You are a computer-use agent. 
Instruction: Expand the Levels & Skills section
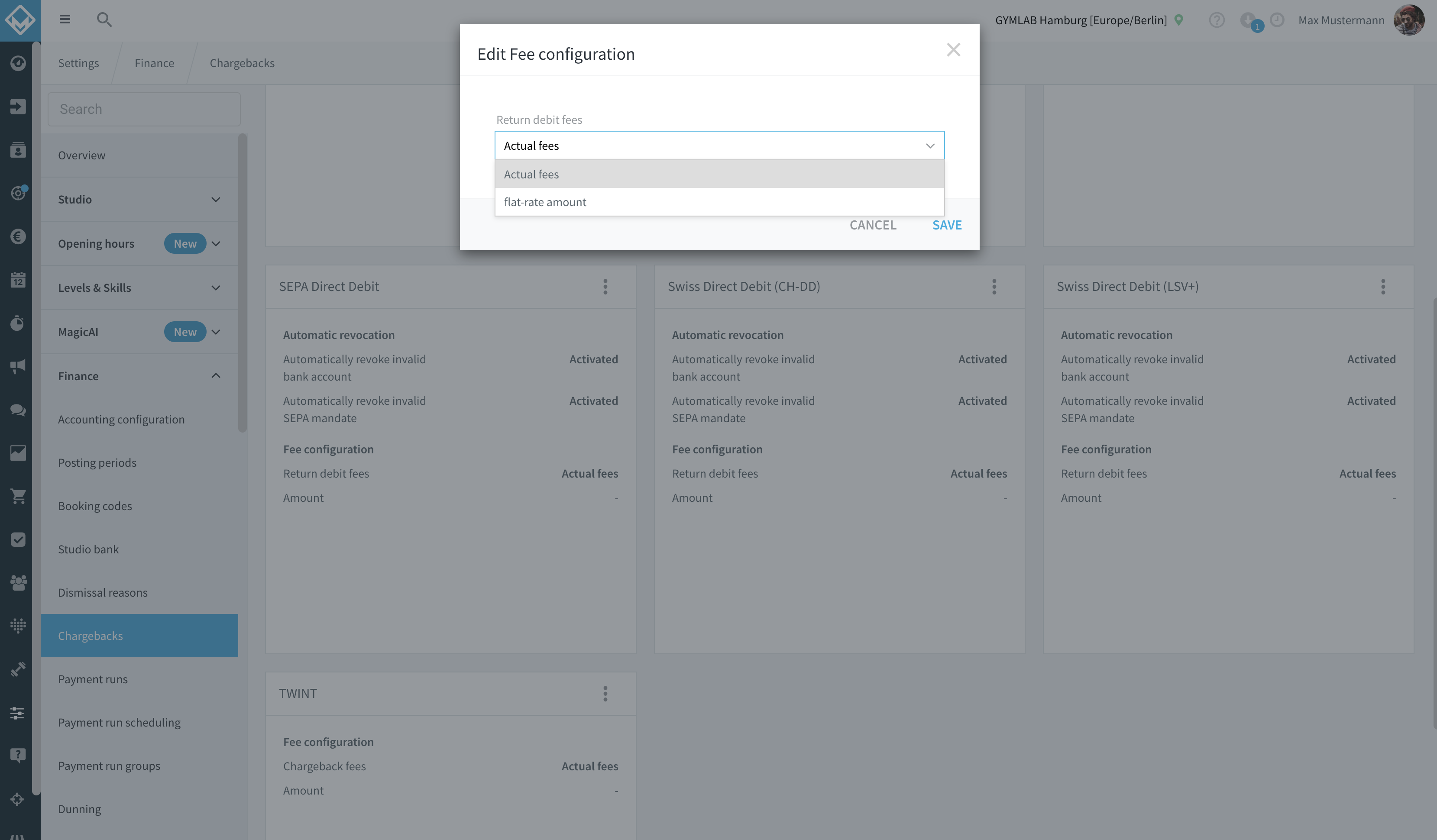tap(139, 288)
